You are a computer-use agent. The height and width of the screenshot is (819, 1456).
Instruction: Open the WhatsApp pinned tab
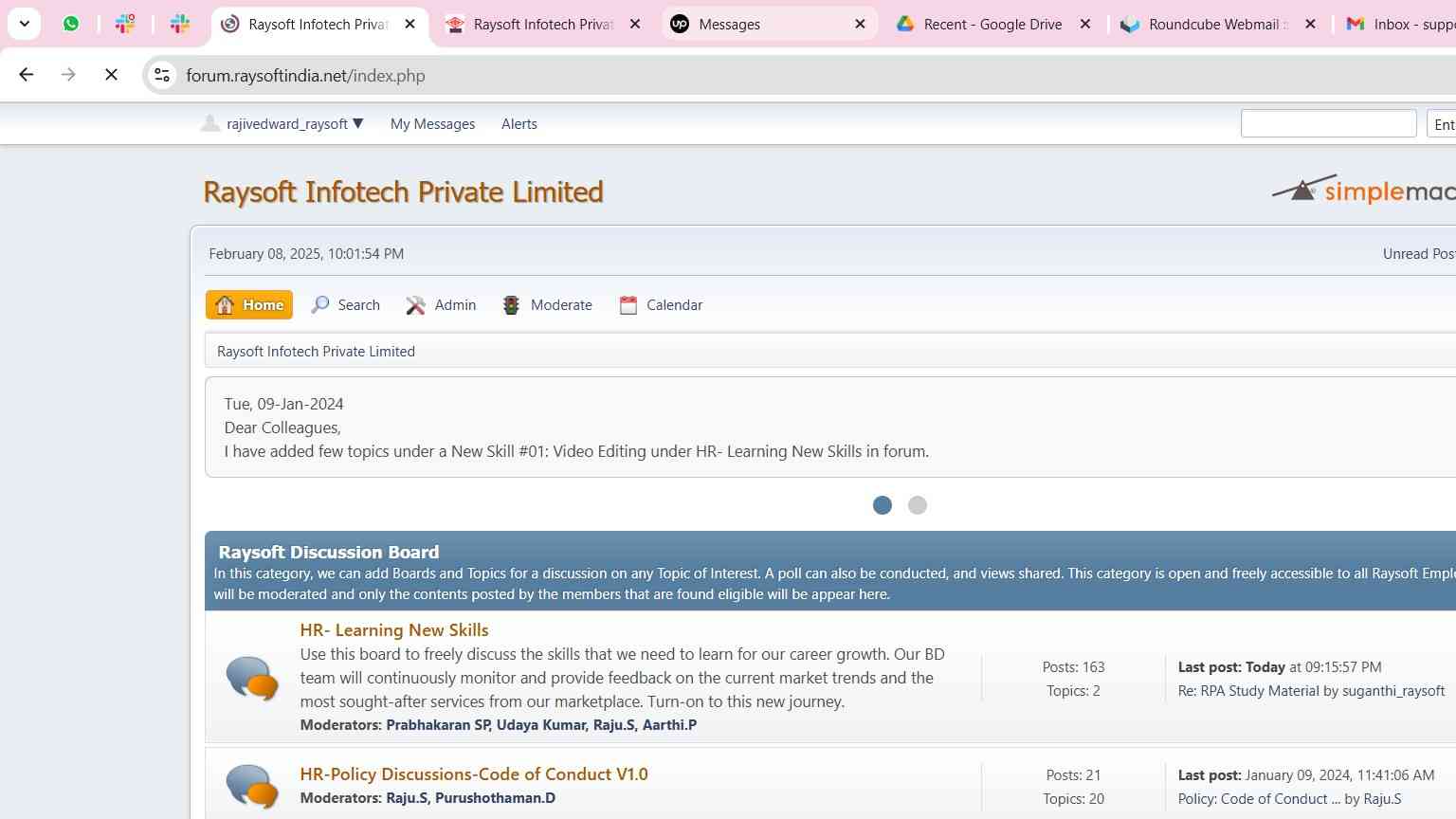[x=71, y=24]
